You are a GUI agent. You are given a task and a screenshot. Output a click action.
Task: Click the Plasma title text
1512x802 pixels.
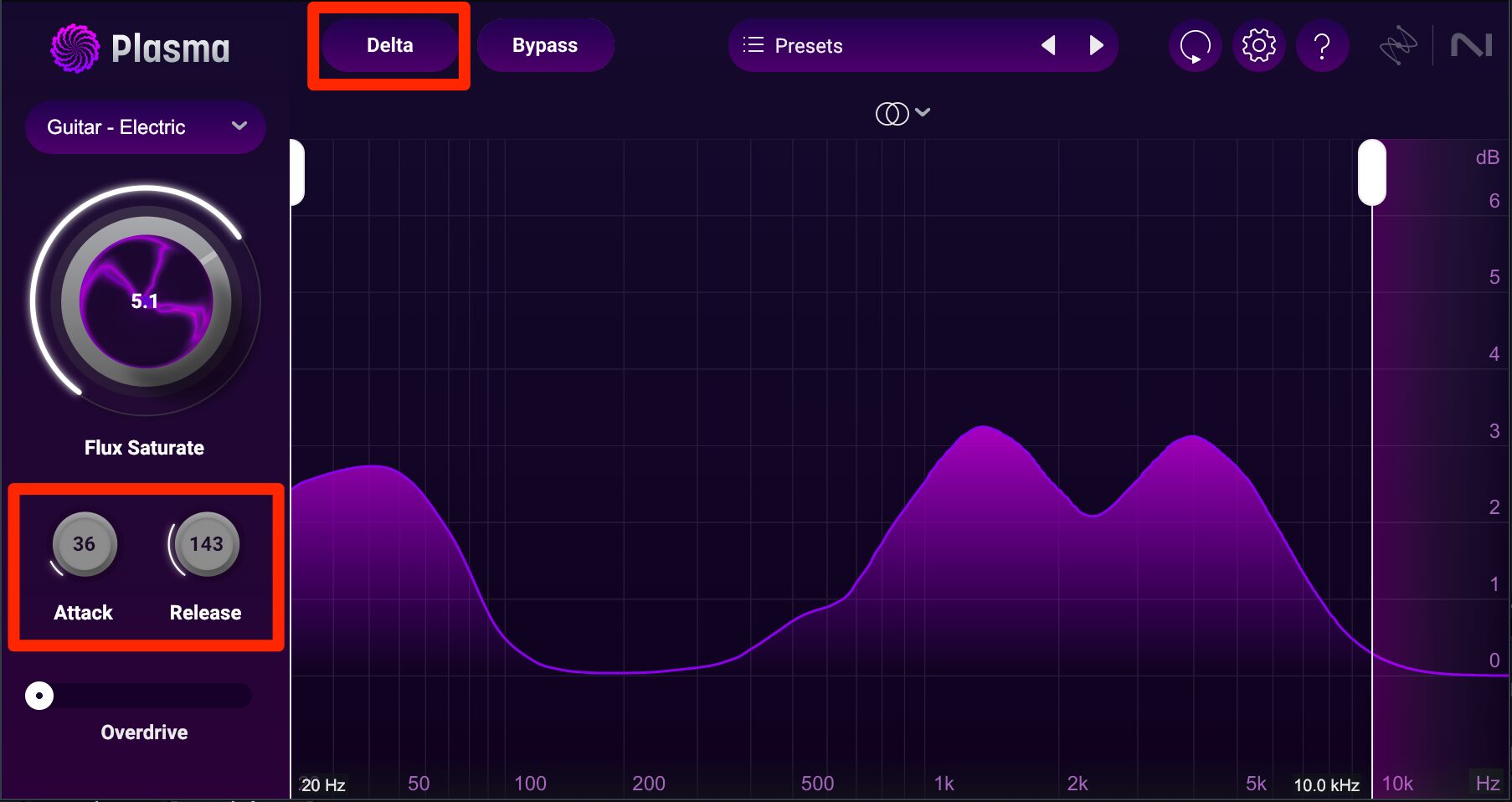[171, 49]
